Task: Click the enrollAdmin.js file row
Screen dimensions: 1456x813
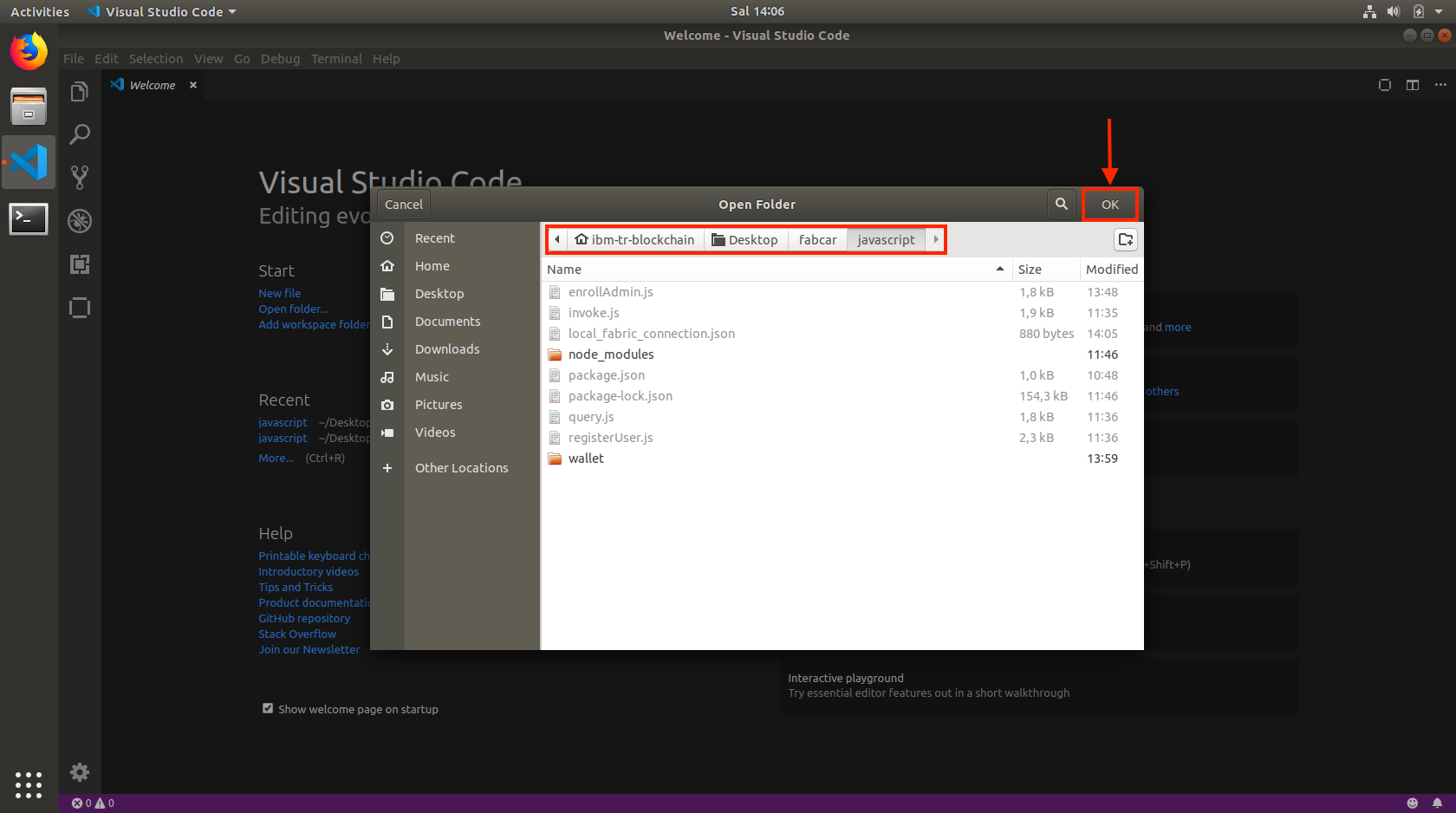Action: click(842, 292)
